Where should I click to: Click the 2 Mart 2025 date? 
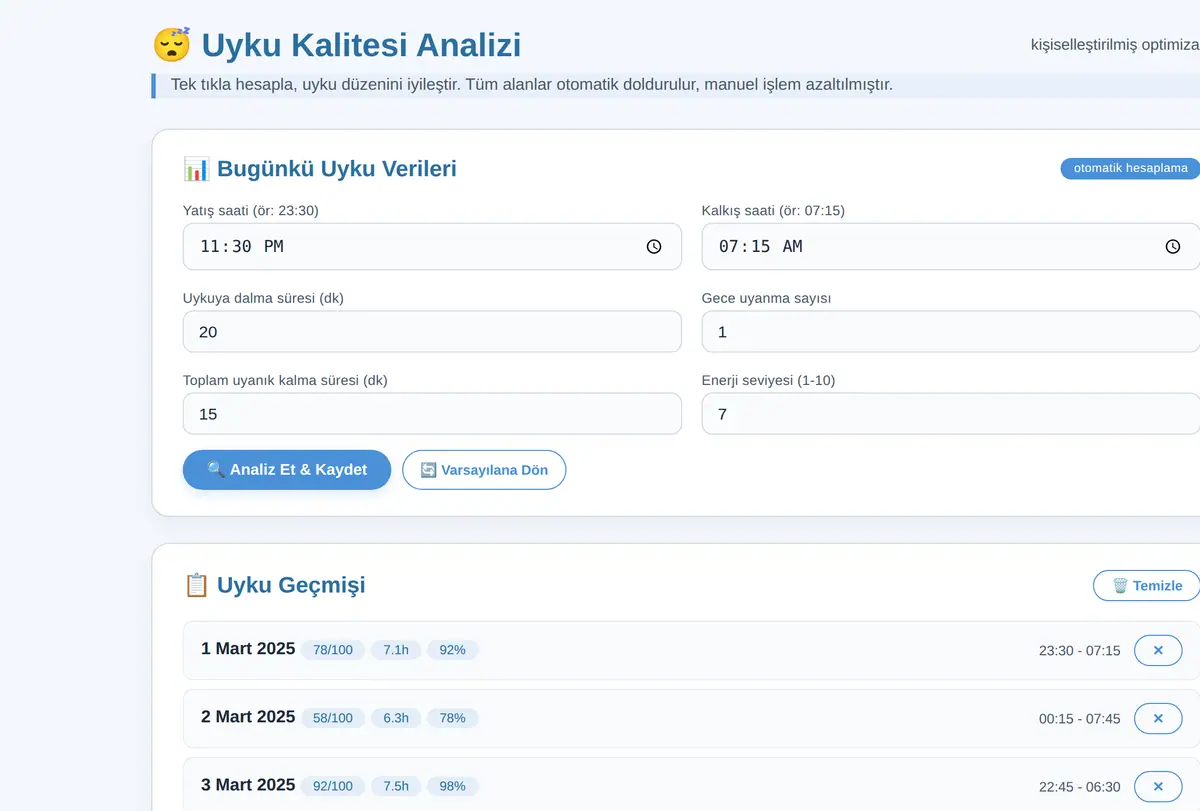coord(248,717)
